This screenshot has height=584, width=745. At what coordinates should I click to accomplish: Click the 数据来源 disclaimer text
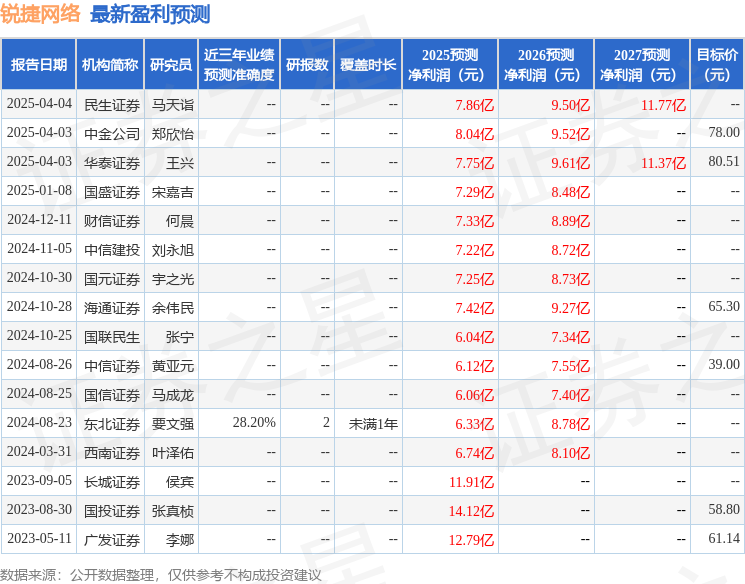161,575
